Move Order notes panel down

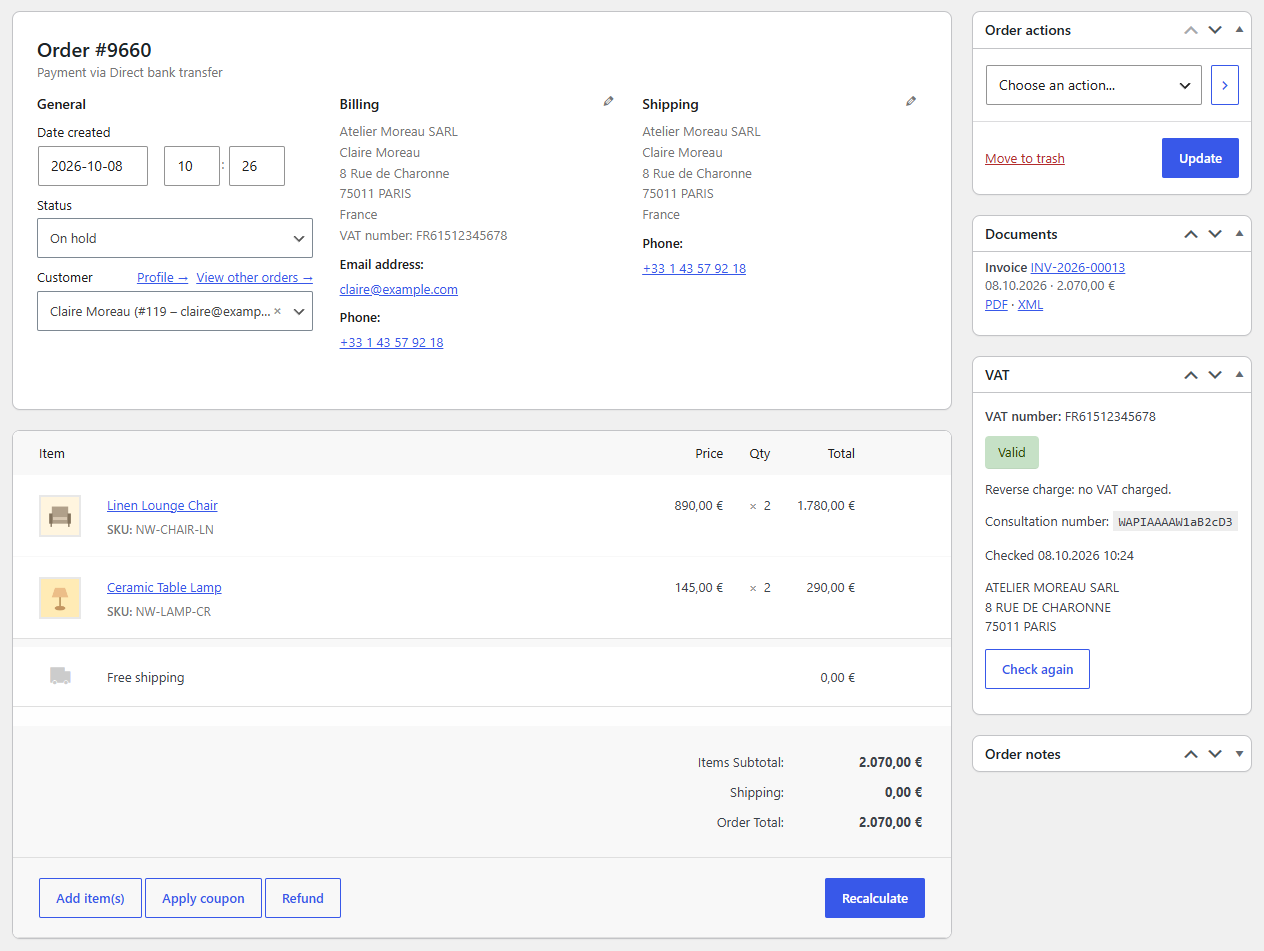point(1215,754)
